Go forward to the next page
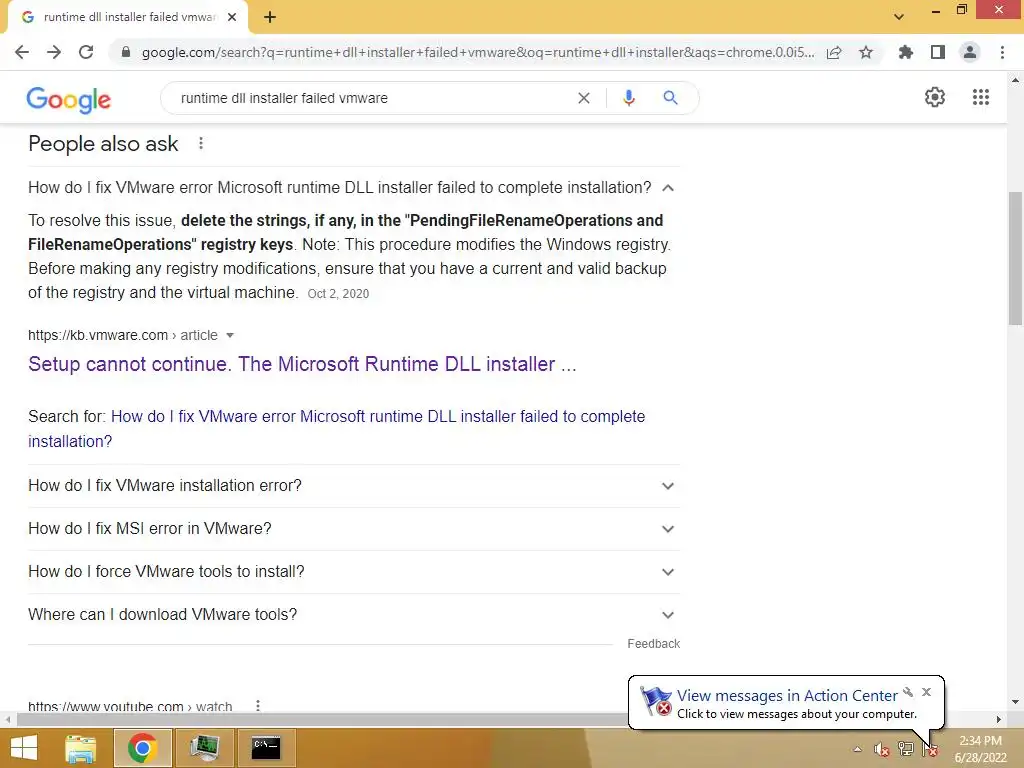 click(x=54, y=52)
